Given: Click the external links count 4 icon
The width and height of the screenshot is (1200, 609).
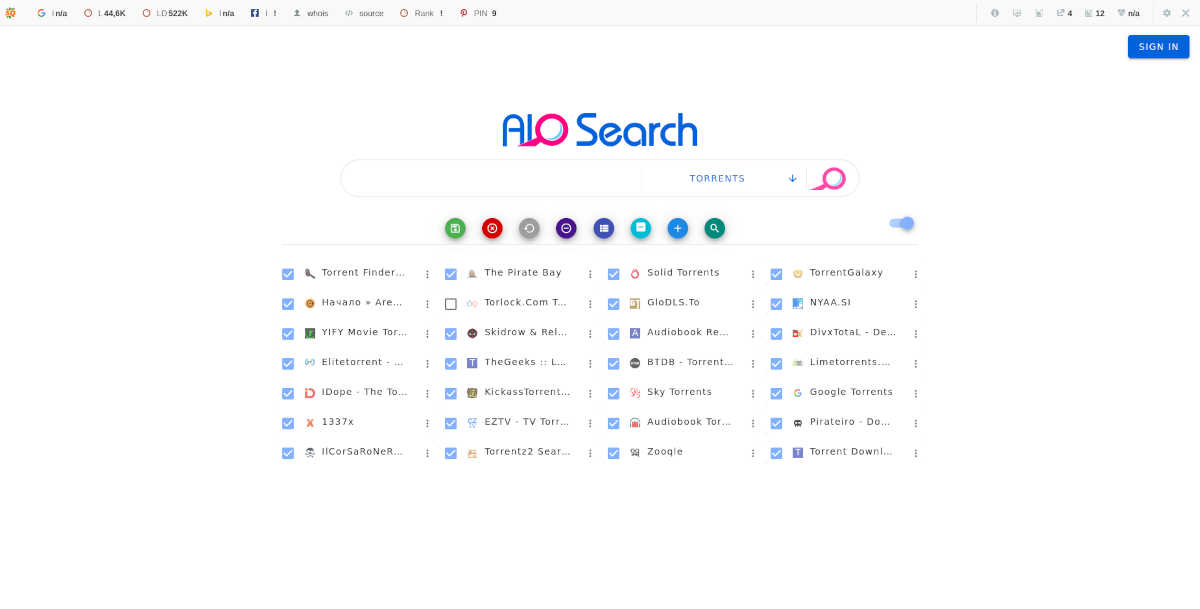Looking at the screenshot, I should click(x=1064, y=13).
